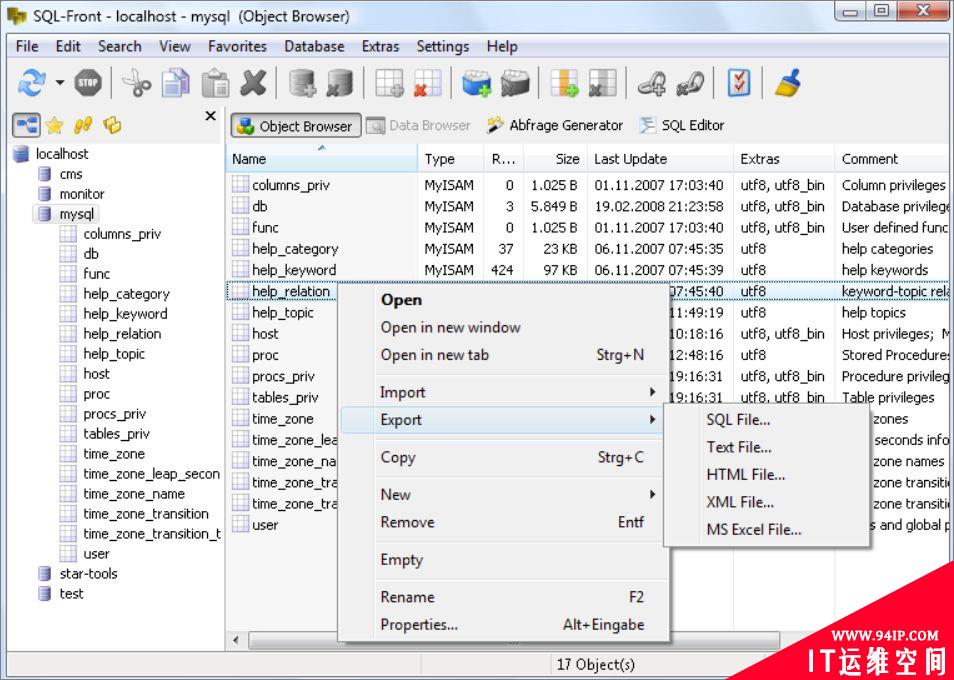Click the chain link icon with x
This screenshot has height=680, width=954.
point(690,83)
